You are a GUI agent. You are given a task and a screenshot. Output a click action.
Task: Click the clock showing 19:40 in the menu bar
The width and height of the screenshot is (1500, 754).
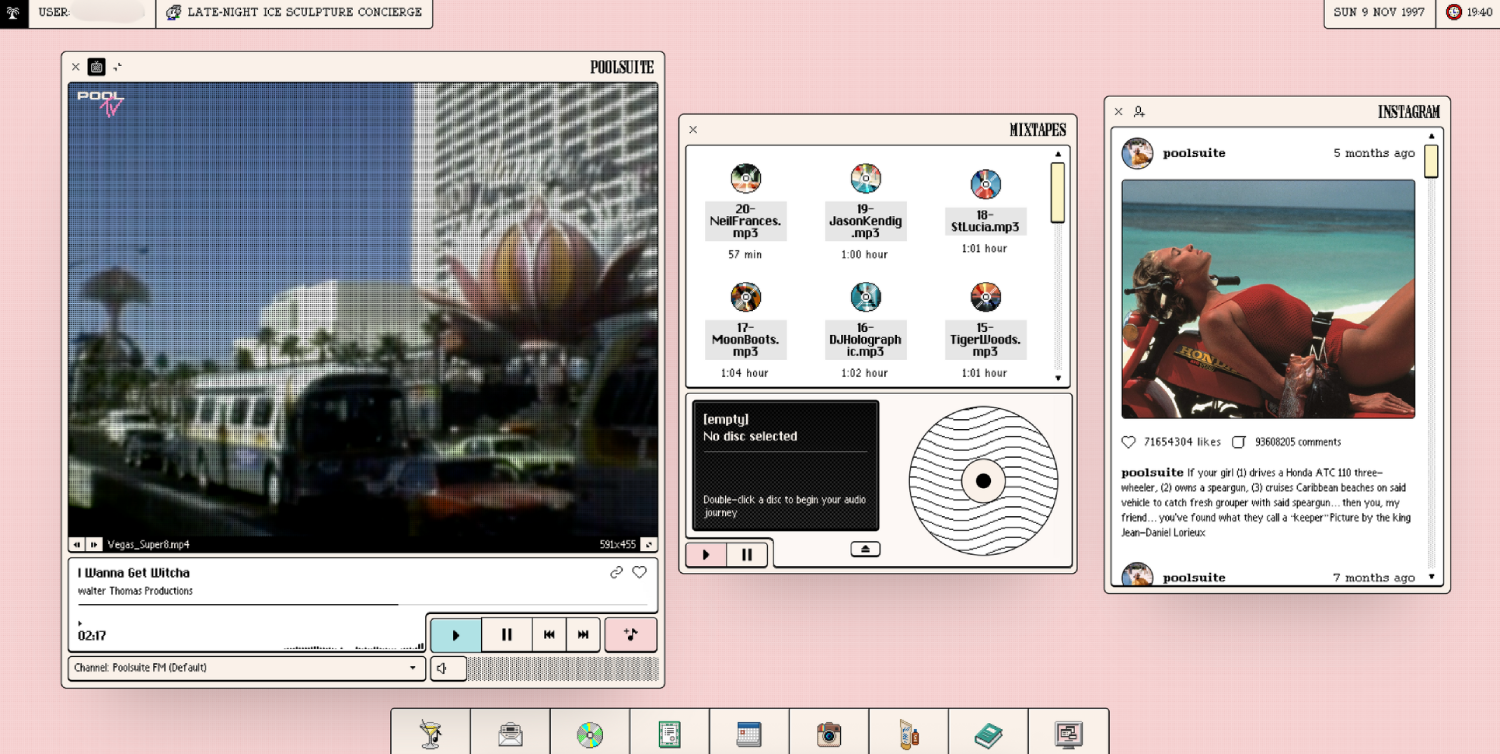pyautogui.click(x=1469, y=13)
